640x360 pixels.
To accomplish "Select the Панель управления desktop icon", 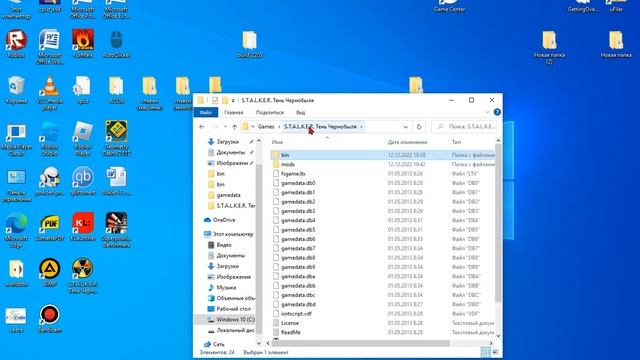I will point(16,185).
